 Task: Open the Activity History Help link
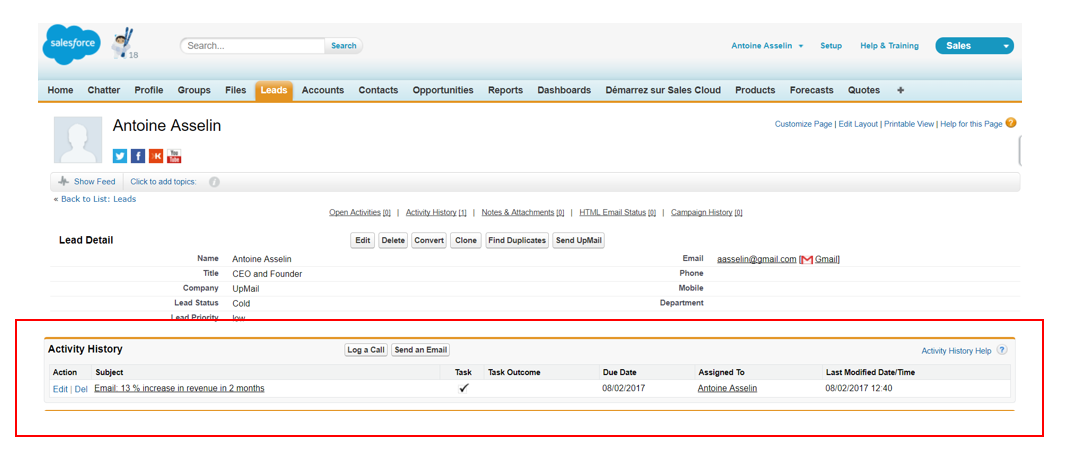click(957, 351)
